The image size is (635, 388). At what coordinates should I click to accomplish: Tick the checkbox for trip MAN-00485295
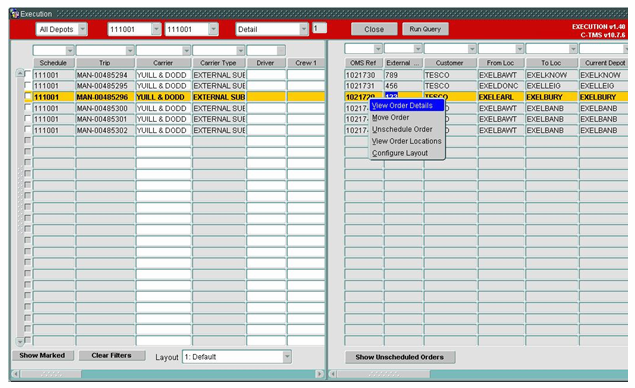coord(28,85)
